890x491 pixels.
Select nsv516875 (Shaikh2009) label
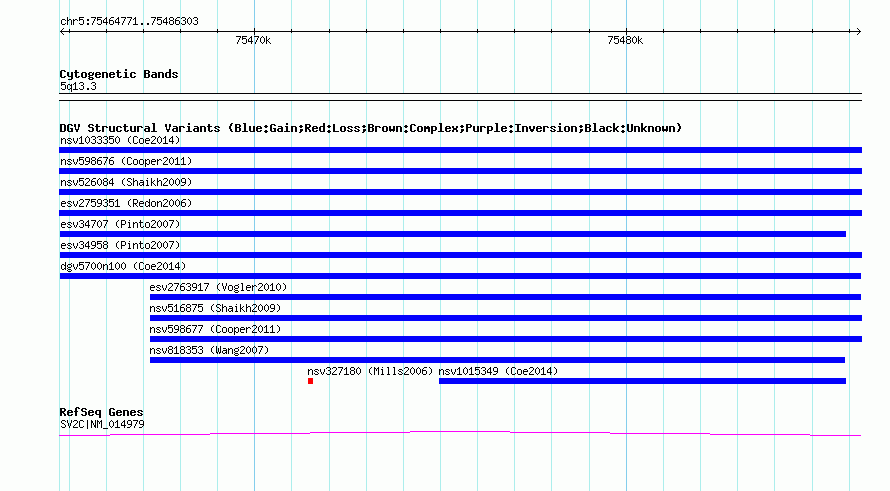(x=215, y=308)
